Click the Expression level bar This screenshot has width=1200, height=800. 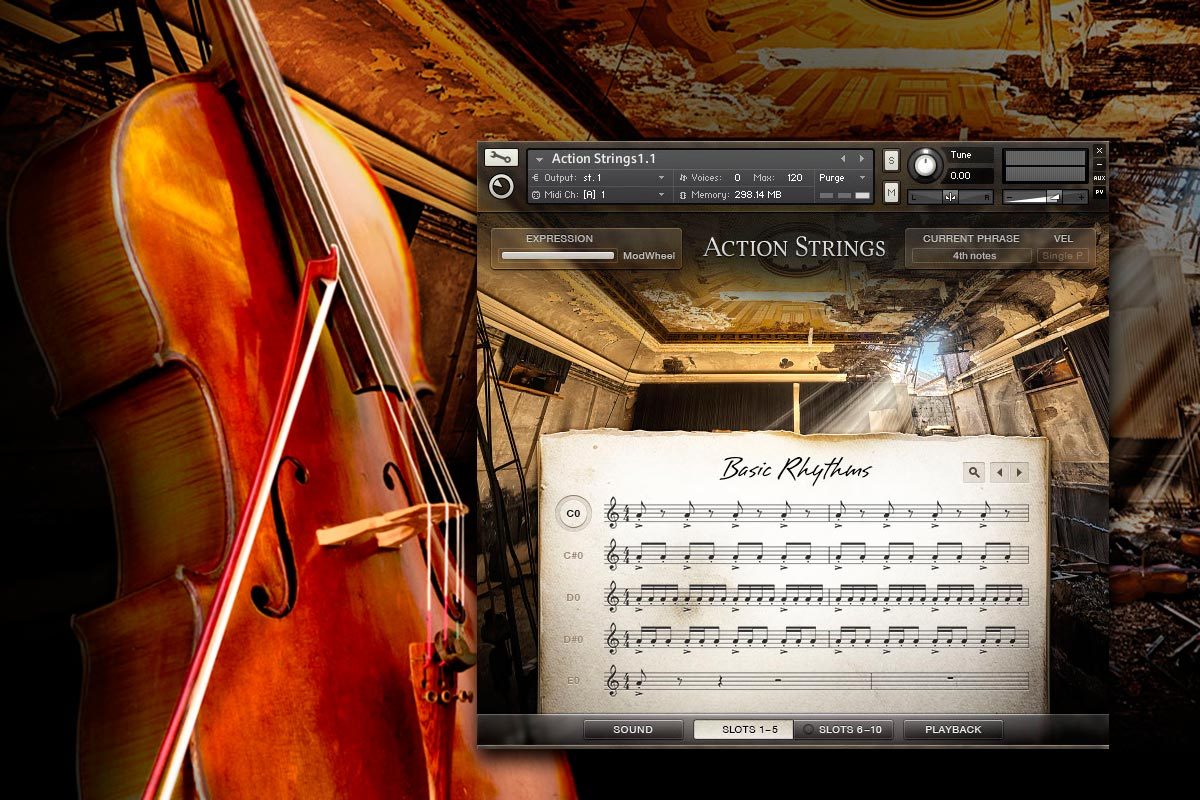[558, 256]
